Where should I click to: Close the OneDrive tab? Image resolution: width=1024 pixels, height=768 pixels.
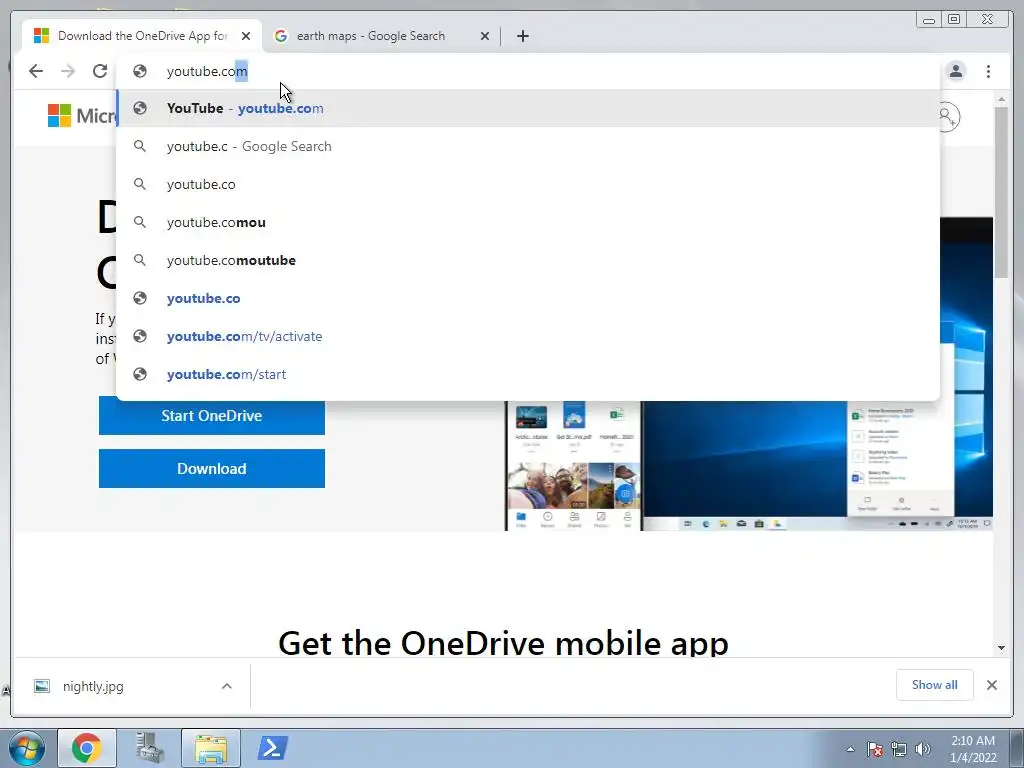[x=246, y=36]
